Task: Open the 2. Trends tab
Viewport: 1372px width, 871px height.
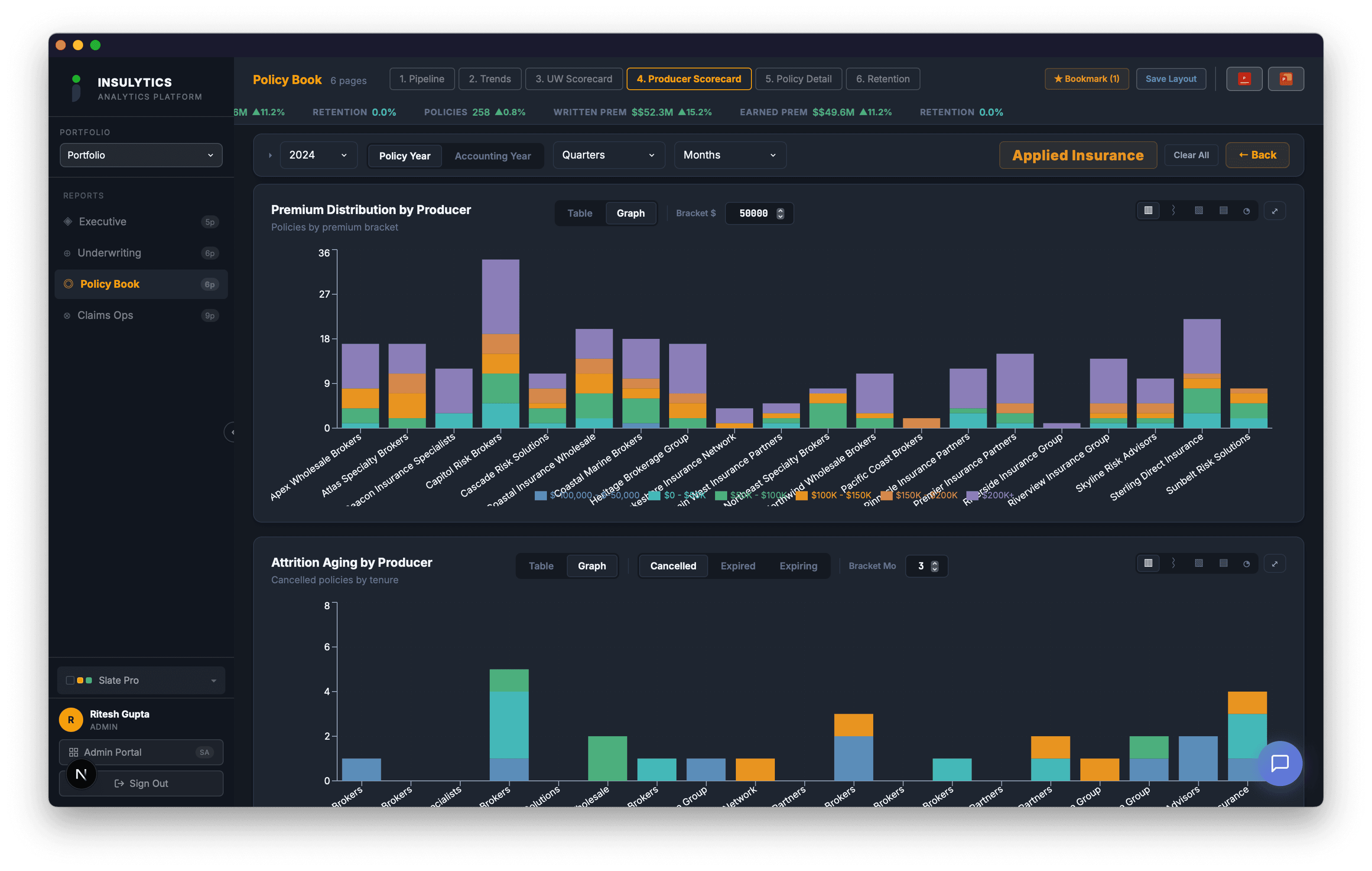Action: (489, 78)
